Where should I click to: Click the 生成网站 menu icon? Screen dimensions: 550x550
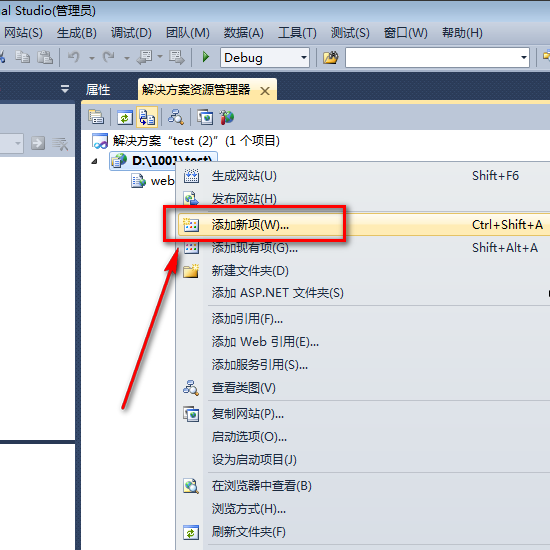(192, 176)
